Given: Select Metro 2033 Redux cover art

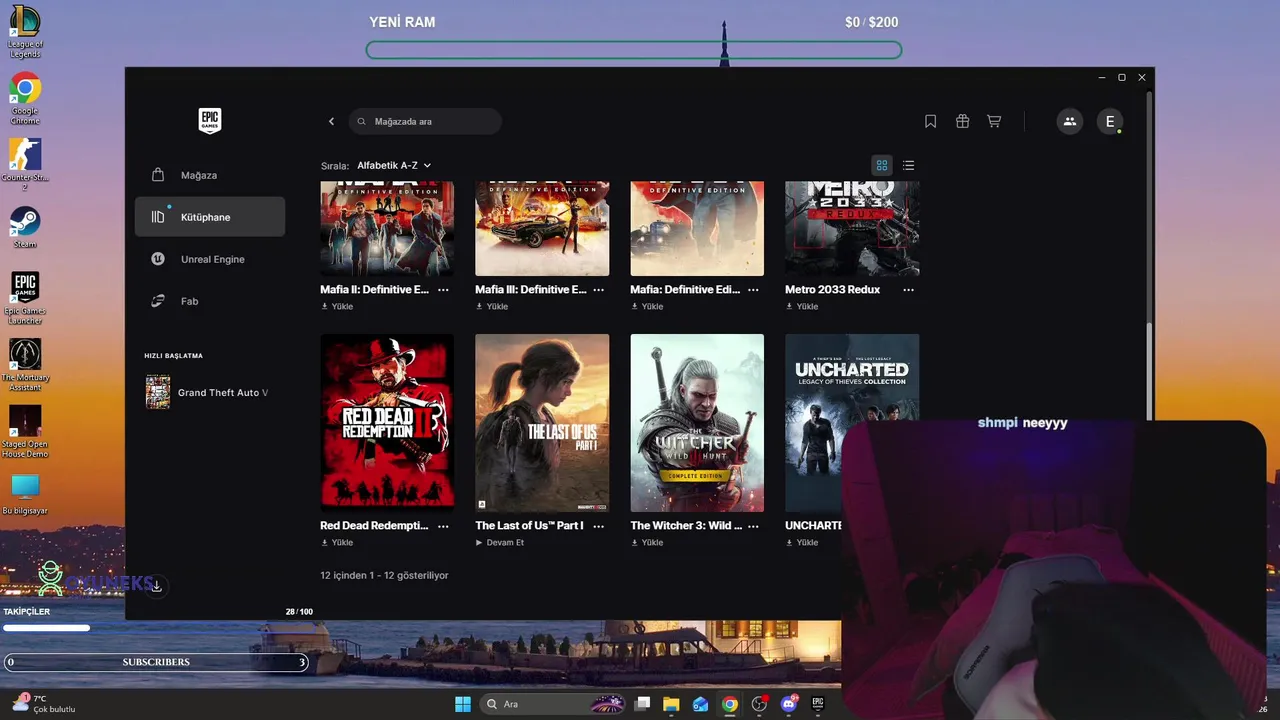Looking at the screenshot, I should pyautogui.click(x=852, y=229).
